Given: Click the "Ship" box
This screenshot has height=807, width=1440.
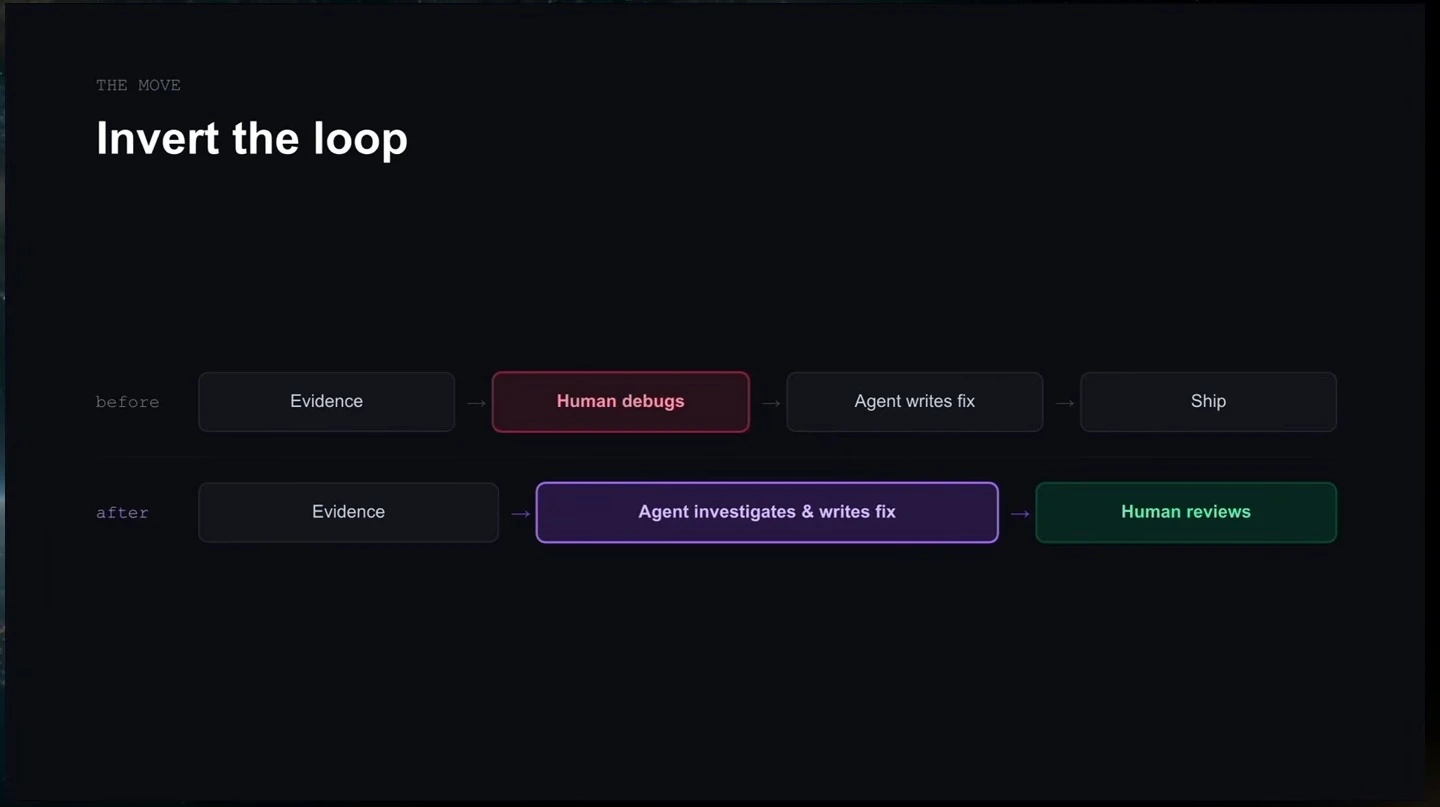Looking at the screenshot, I should [1208, 402].
